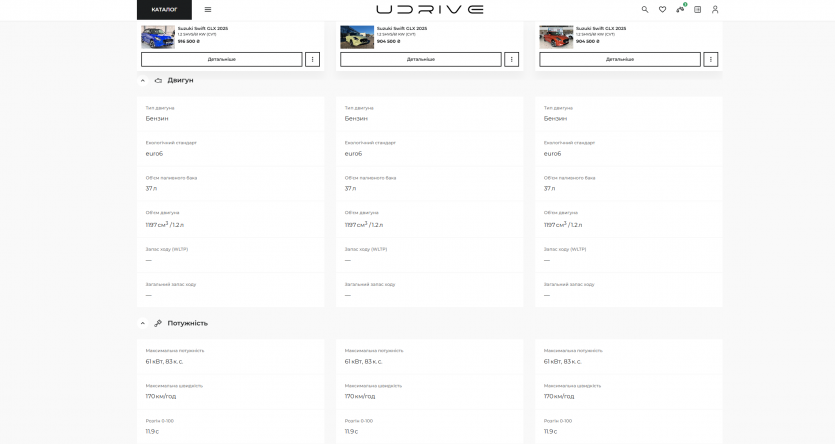Click Детальніше for the red Suzuki Swift
835x444 pixels.
[x=620, y=59]
